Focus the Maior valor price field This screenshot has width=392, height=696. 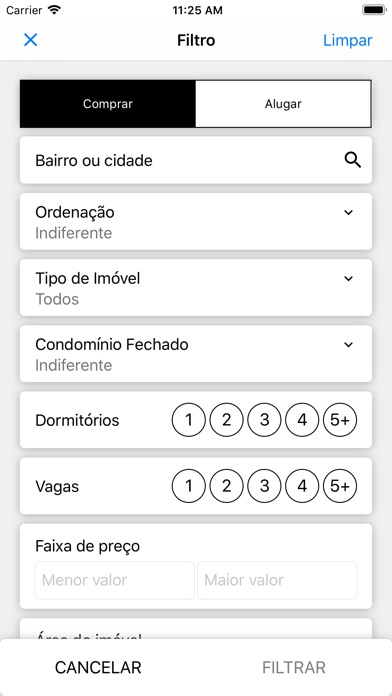point(277,580)
